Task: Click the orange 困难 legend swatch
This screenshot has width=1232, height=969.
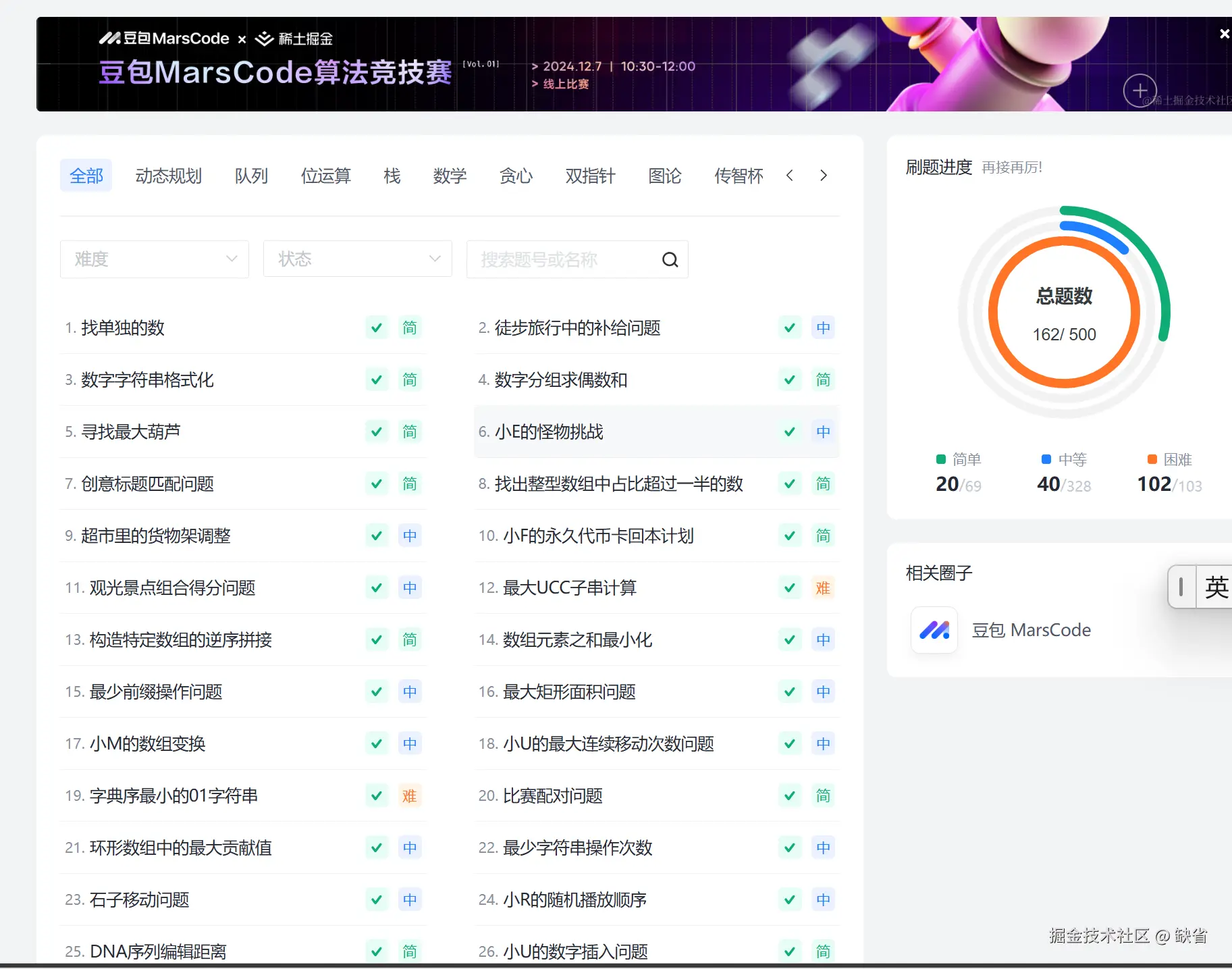Action: (x=1152, y=459)
